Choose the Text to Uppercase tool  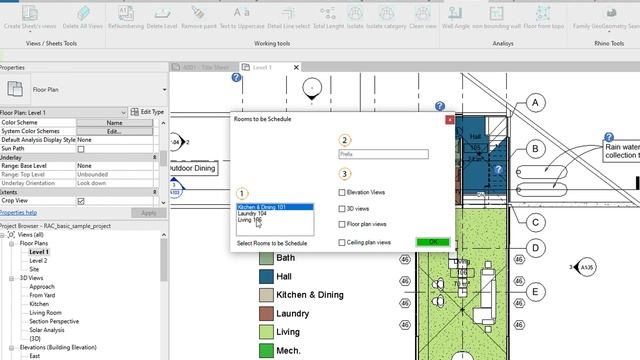pyautogui.click(x=242, y=18)
